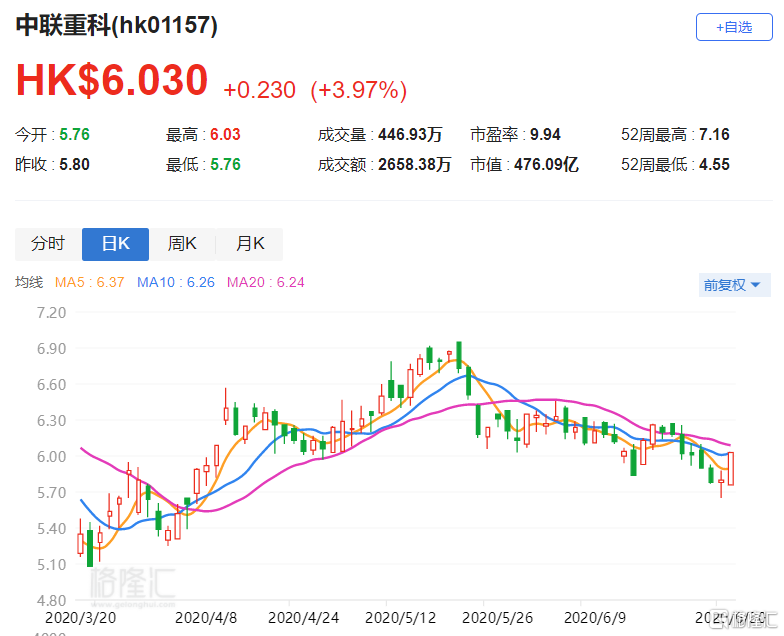Select the 日K chart tab
784x636 pixels.
[x=116, y=244]
